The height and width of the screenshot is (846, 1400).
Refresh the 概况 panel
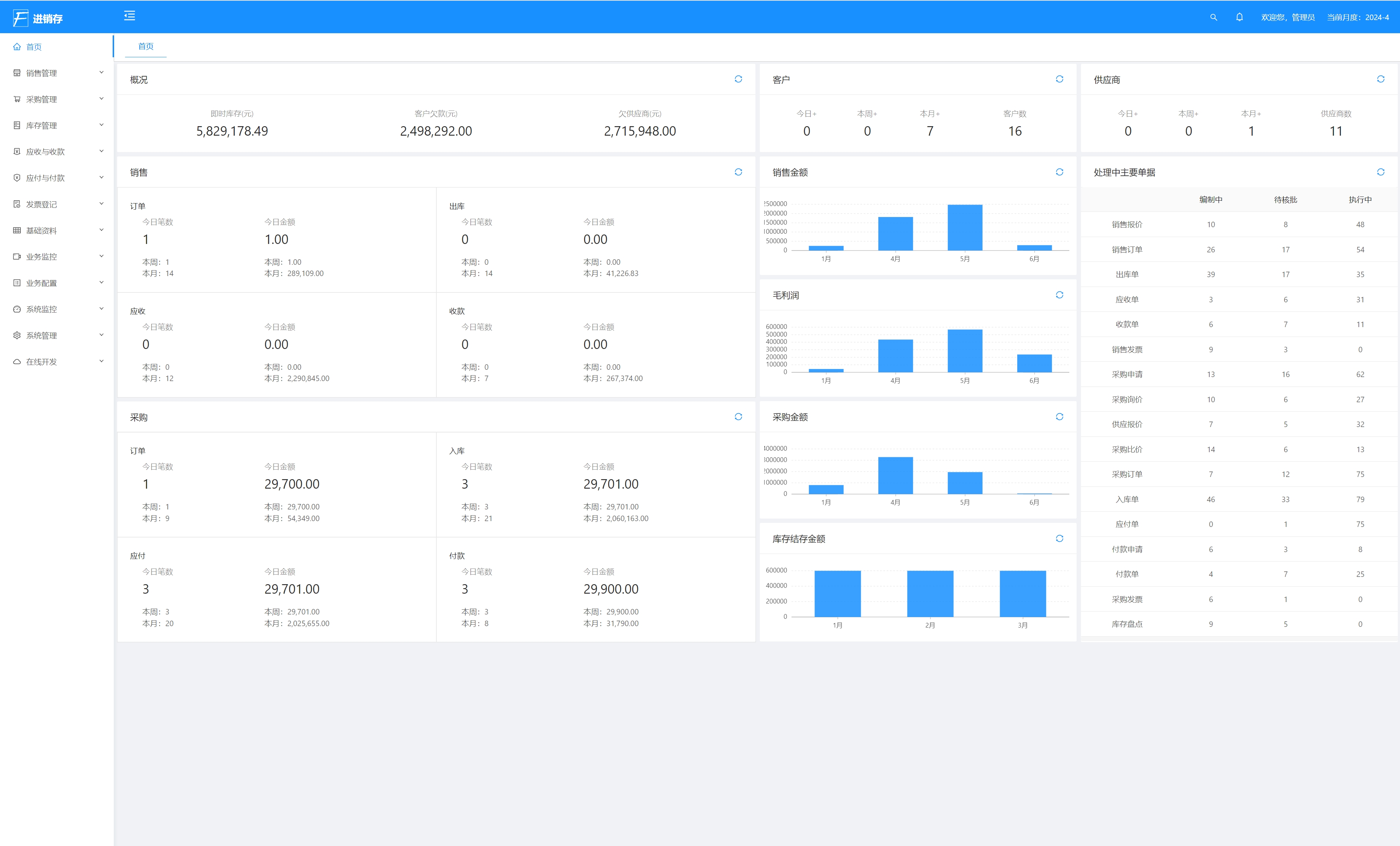click(738, 79)
